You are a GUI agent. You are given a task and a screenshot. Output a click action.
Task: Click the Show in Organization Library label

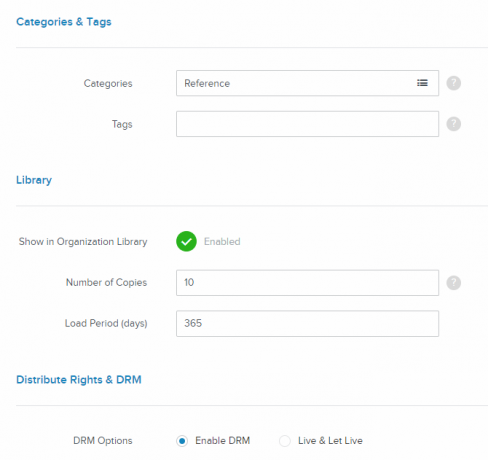pos(83,241)
